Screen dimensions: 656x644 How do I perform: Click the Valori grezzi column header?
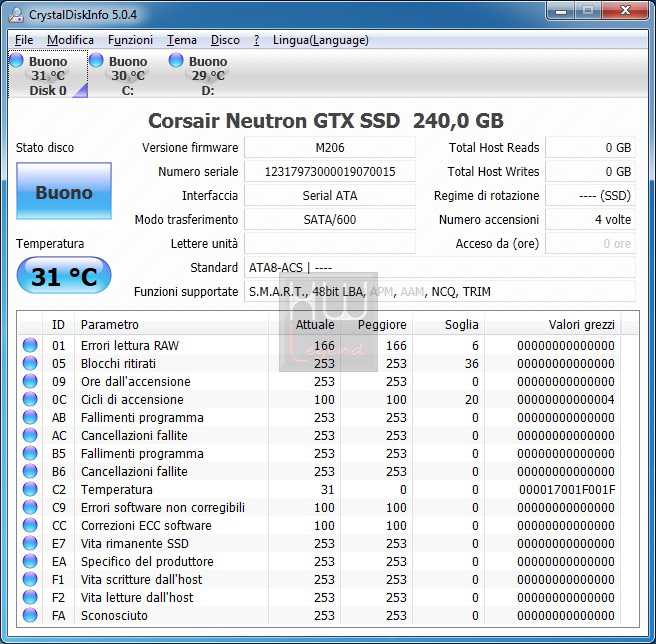pyautogui.click(x=553, y=324)
